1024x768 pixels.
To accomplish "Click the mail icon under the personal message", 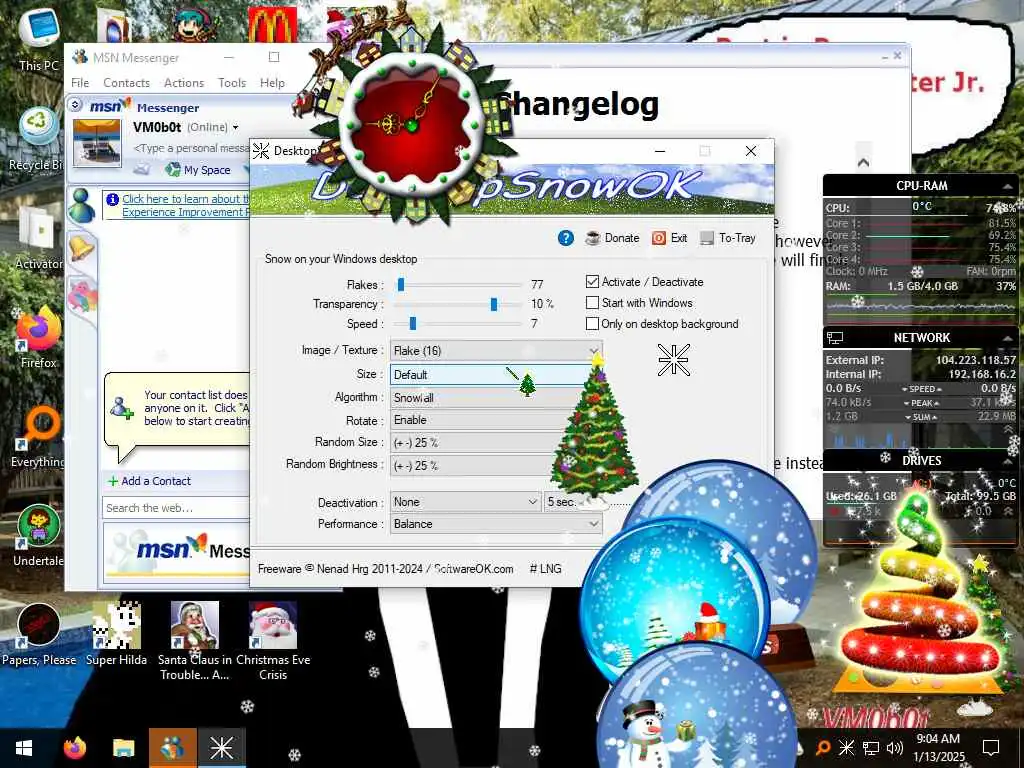I will click(142, 170).
